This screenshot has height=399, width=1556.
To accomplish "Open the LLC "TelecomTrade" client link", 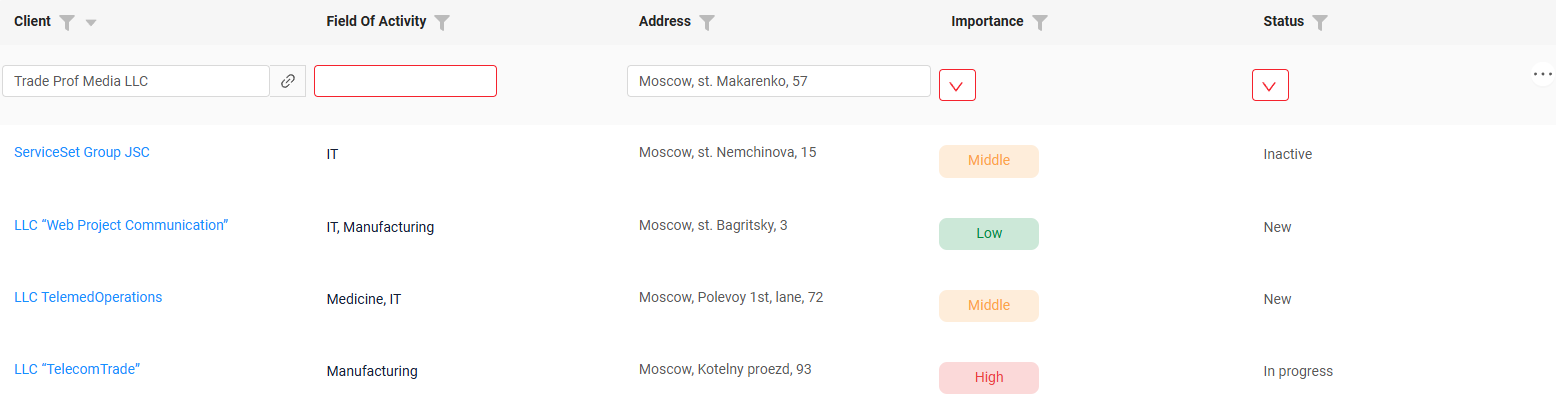I will [77, 369].
